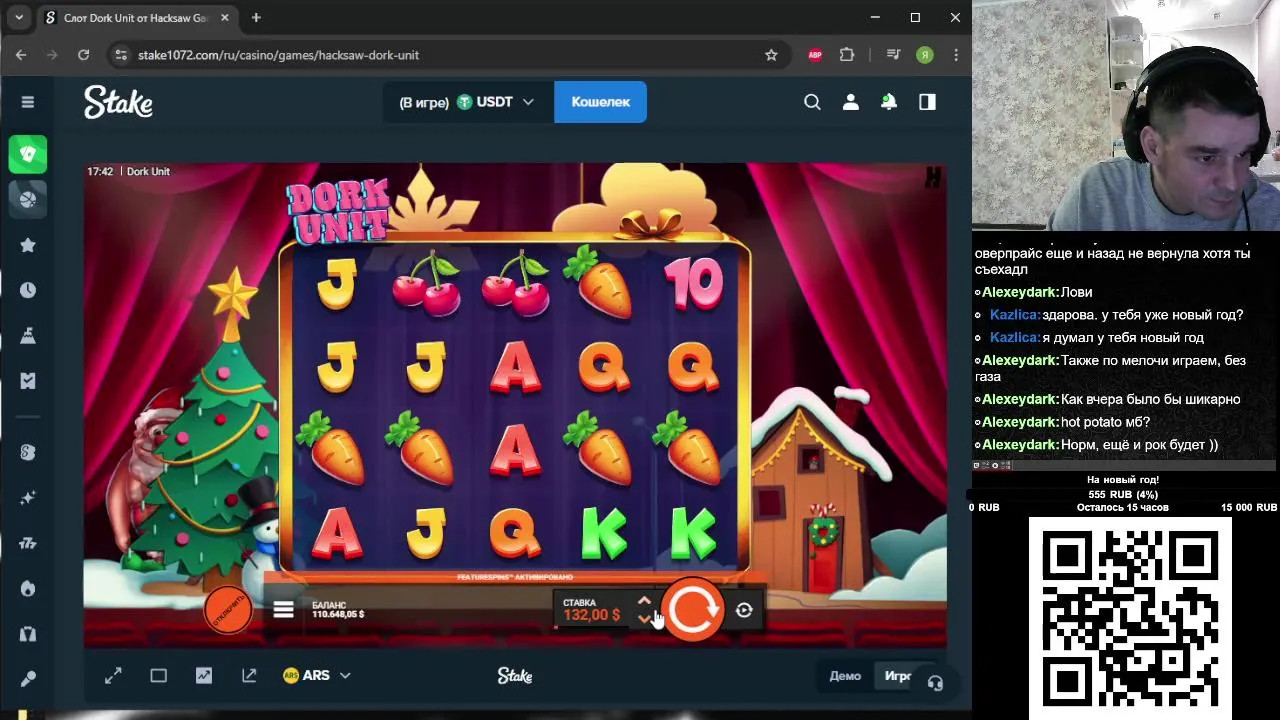The image size is (1280, 720).
Task: Open the search magnifier in Stake header
Action: point(812,102)
